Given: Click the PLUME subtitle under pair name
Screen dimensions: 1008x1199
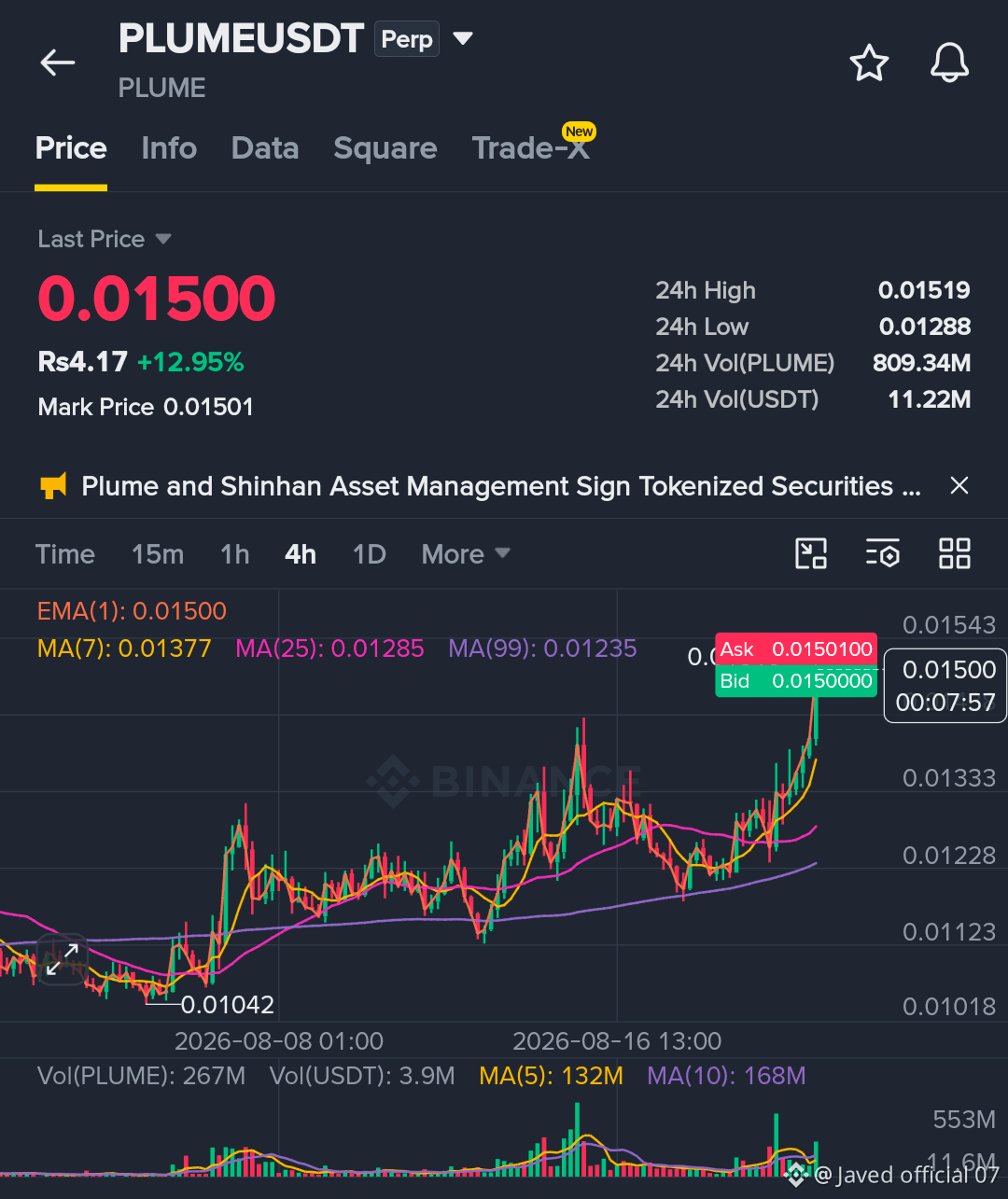Looking at the screenshot, I should point(161,88).
